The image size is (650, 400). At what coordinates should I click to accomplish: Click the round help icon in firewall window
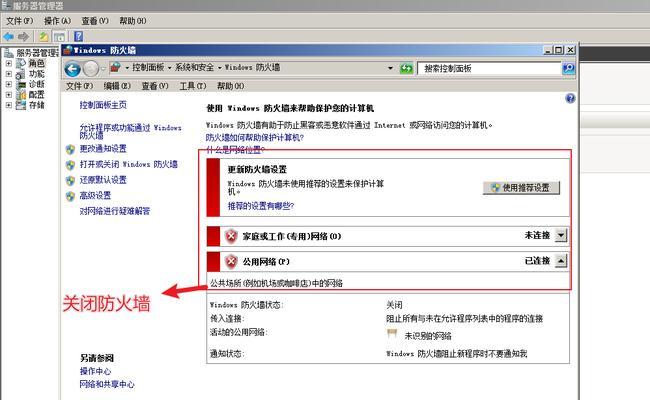[x=570, y=98]
